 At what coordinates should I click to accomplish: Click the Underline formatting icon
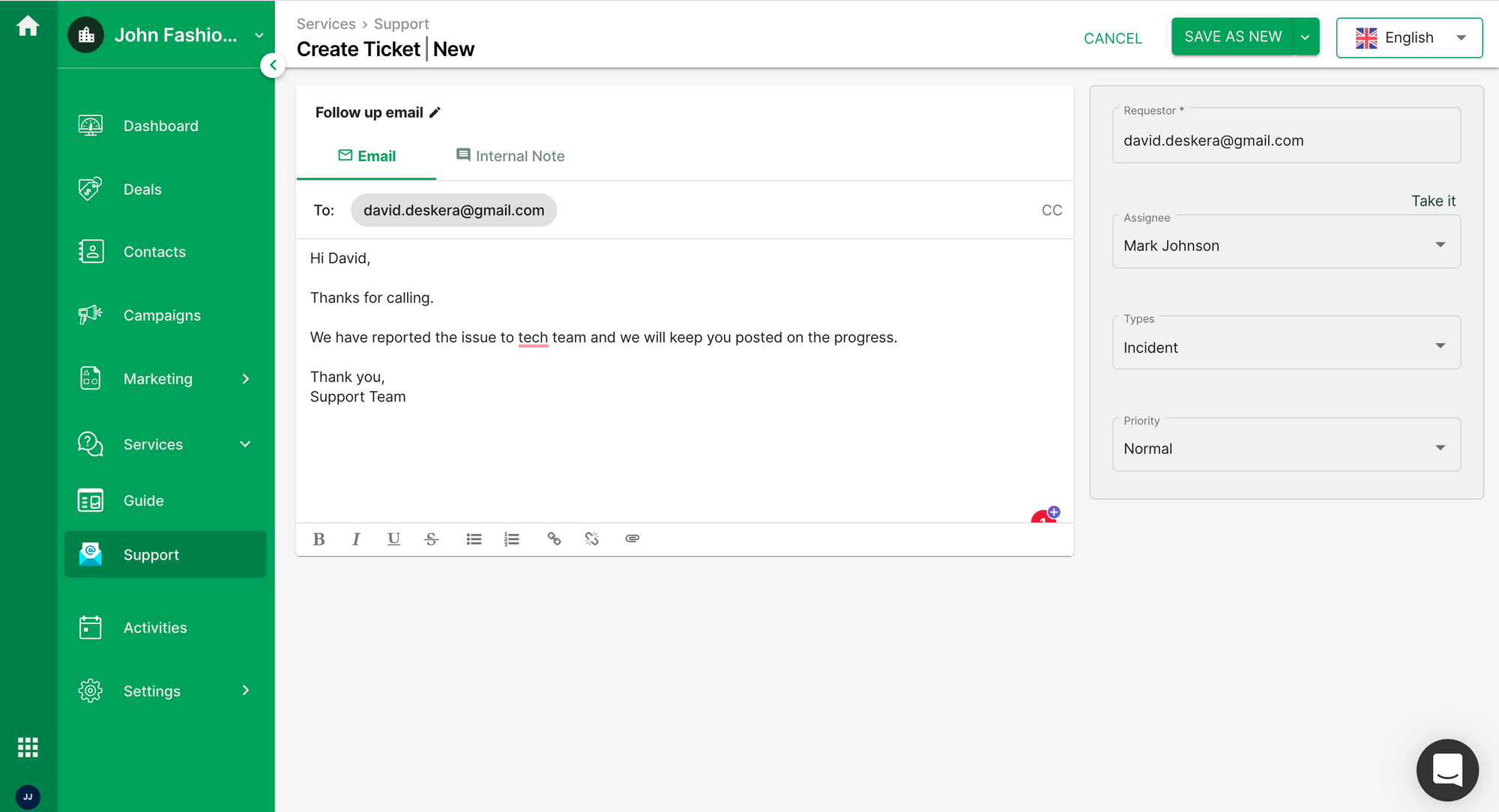pyautogui.click(x=394, y=538)
